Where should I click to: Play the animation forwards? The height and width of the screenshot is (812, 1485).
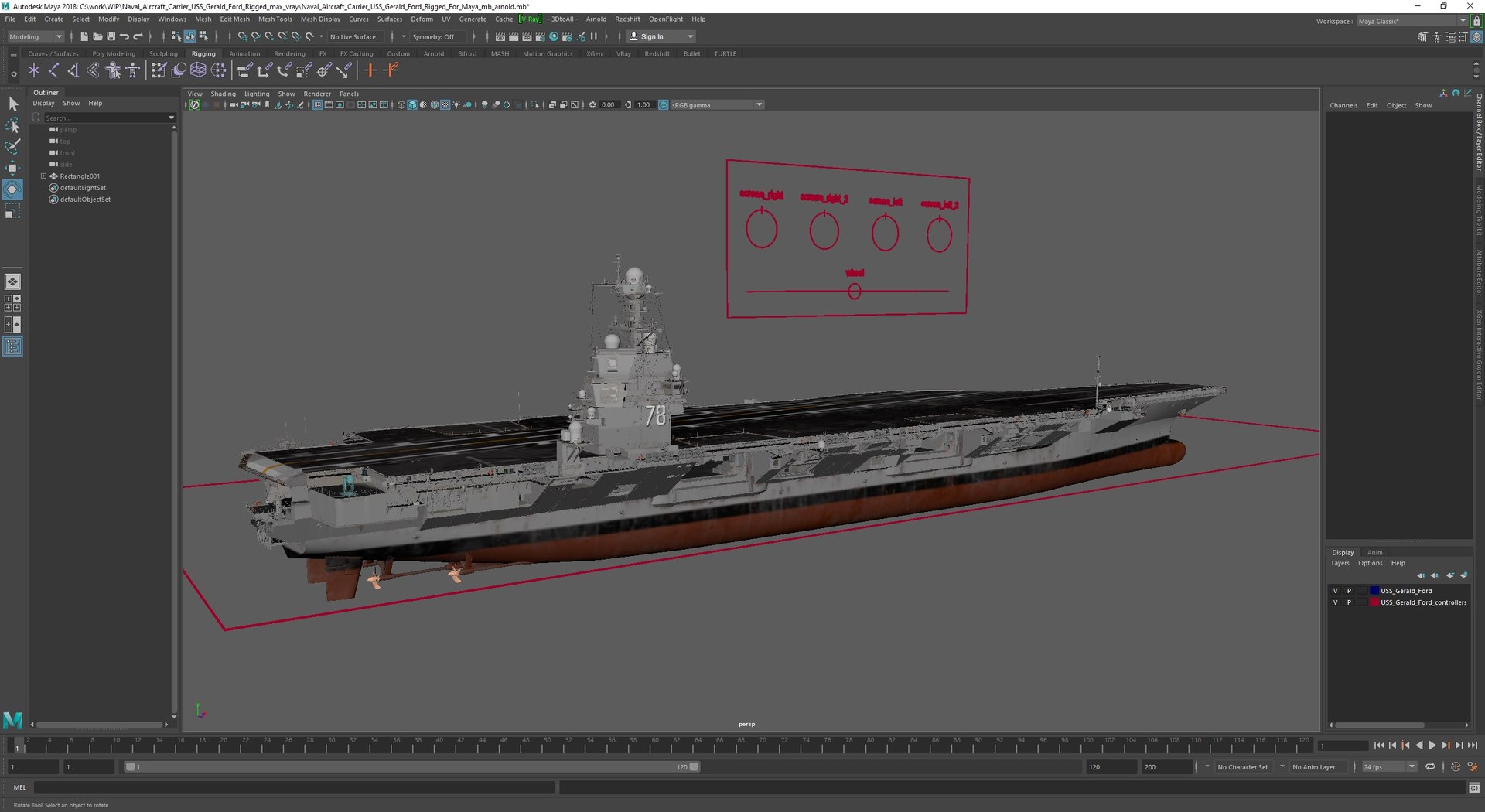(x=1432, y=745)
